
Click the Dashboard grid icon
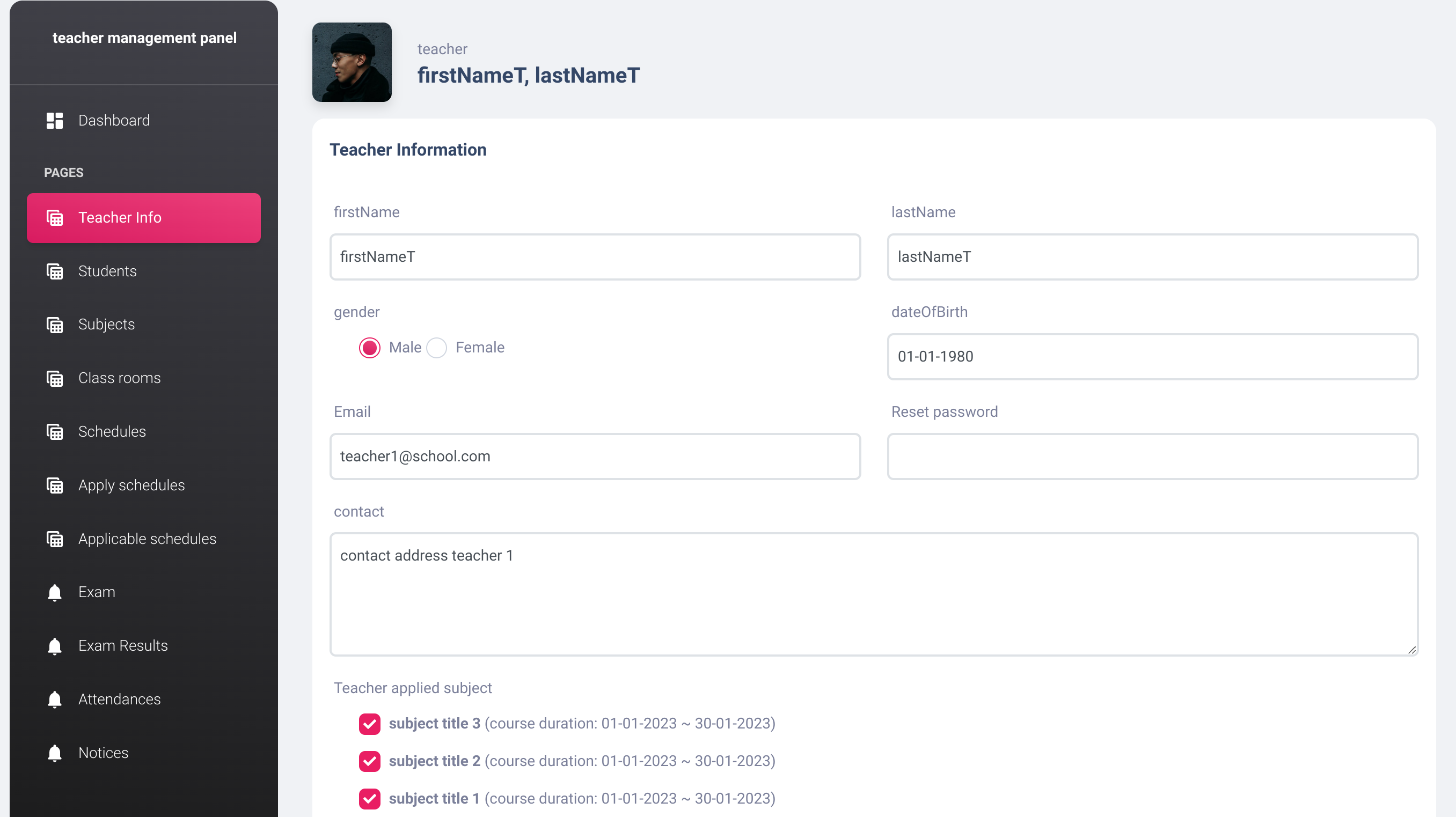(x=54, y=120)
